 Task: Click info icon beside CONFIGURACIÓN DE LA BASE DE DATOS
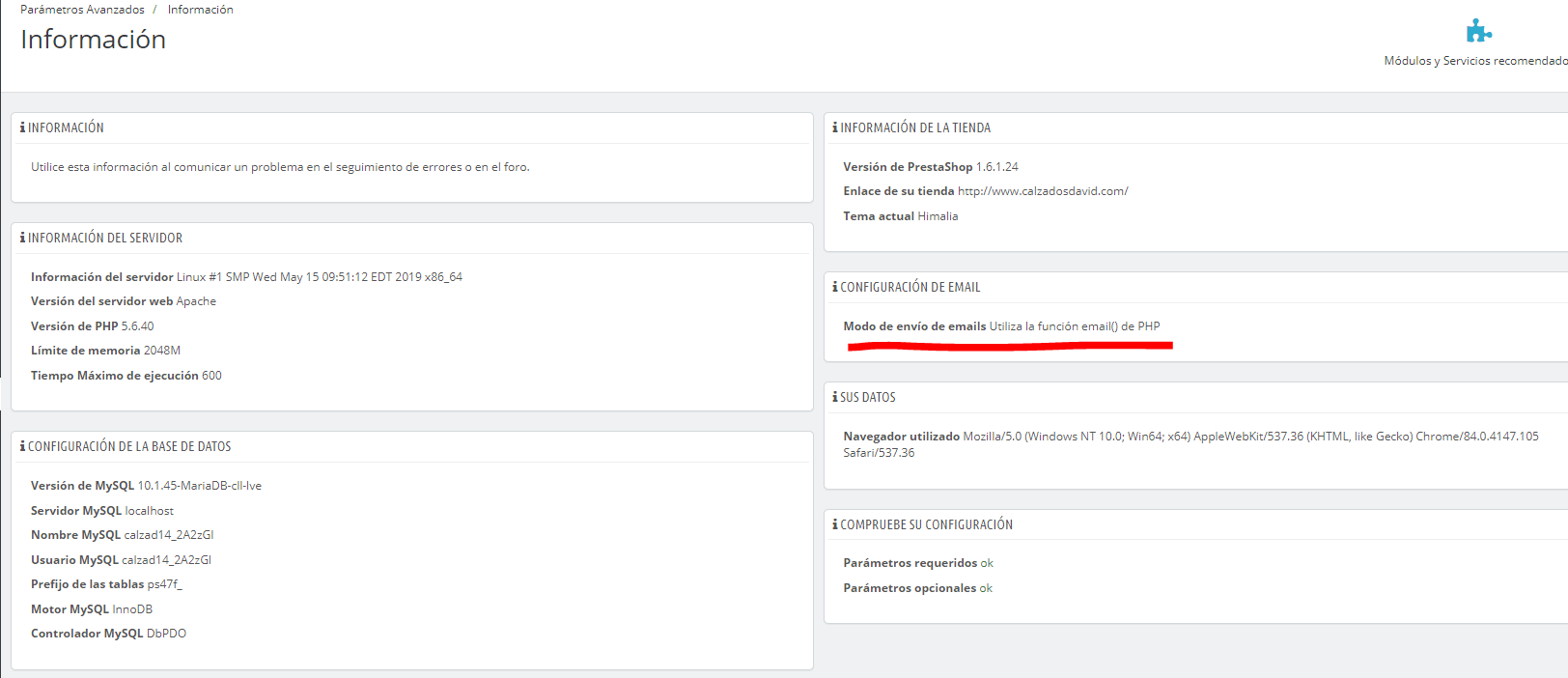(x=22, y=446)
